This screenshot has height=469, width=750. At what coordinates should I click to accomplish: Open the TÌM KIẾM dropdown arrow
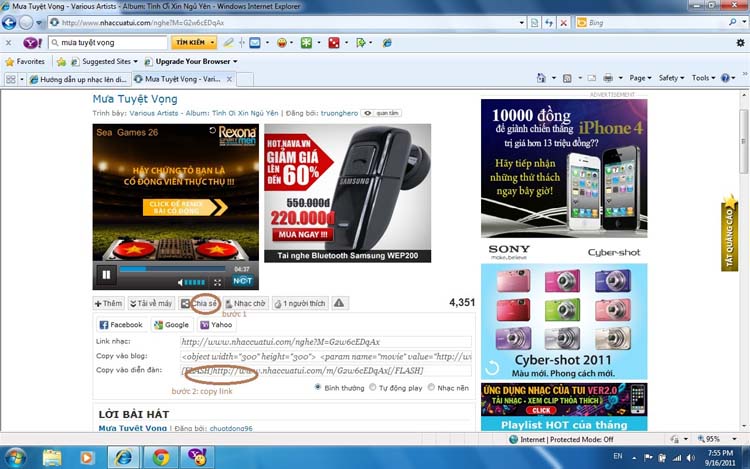212,43
